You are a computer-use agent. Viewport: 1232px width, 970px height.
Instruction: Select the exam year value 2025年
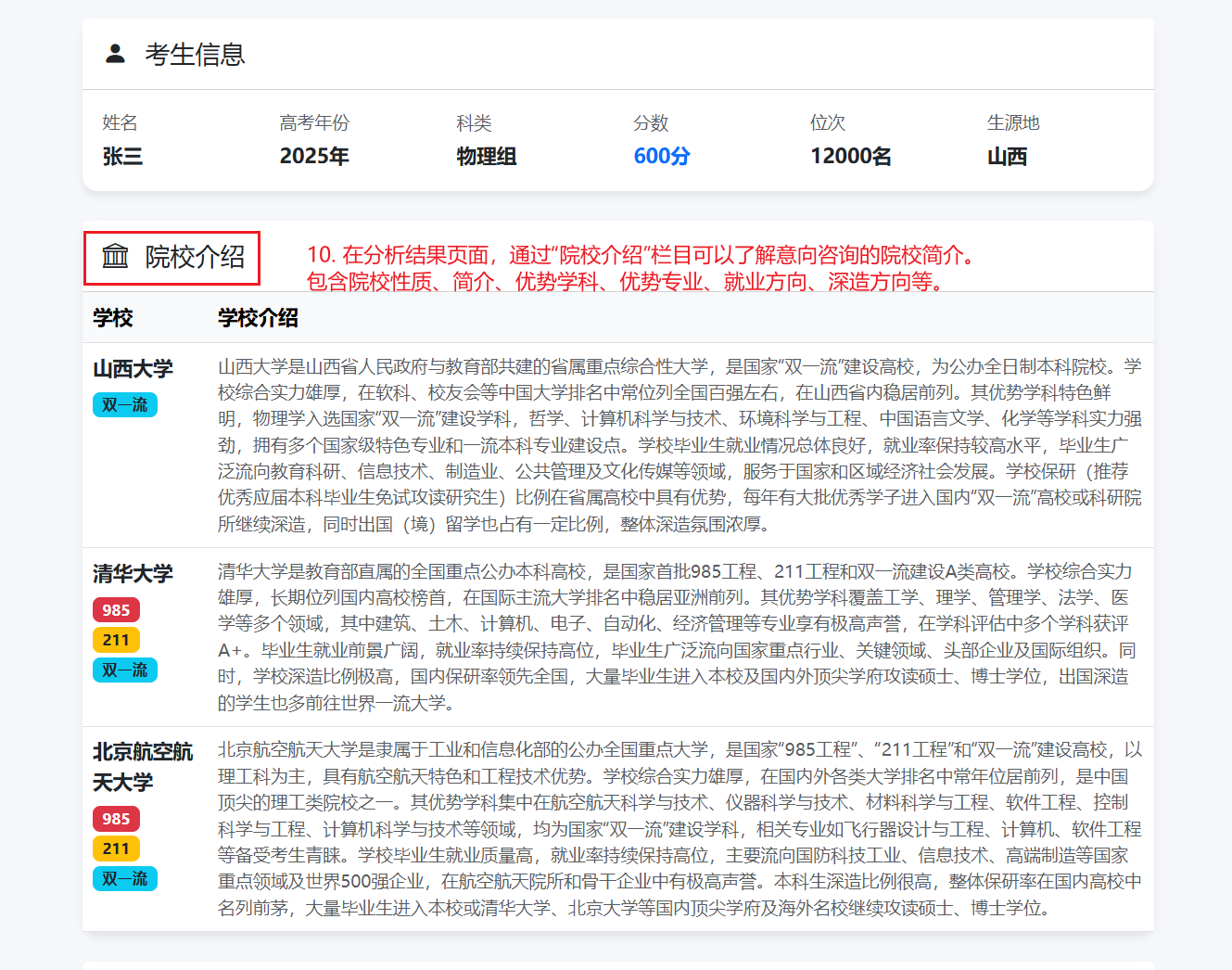(314, 156)
